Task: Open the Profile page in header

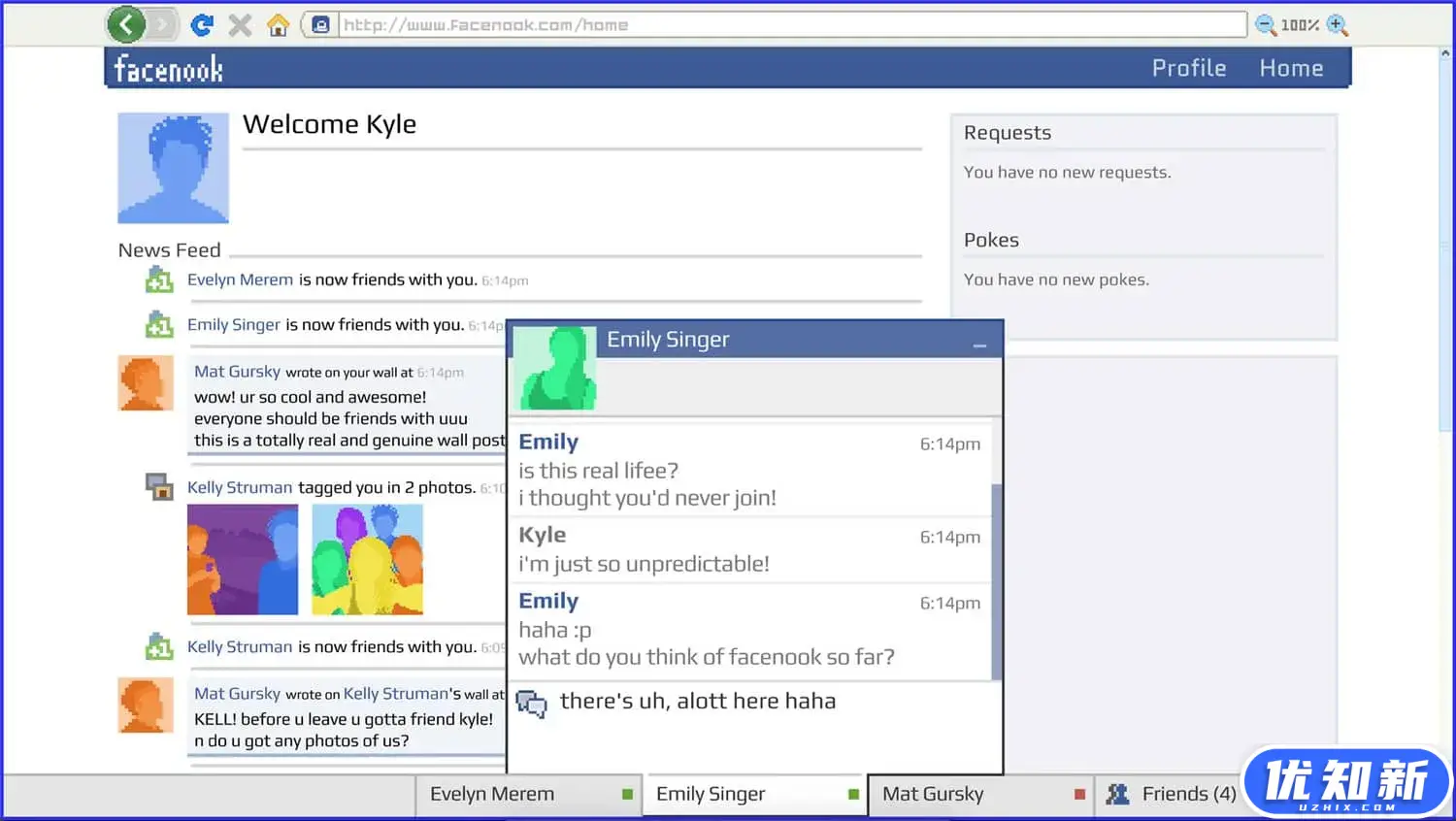Action: 1189,68
